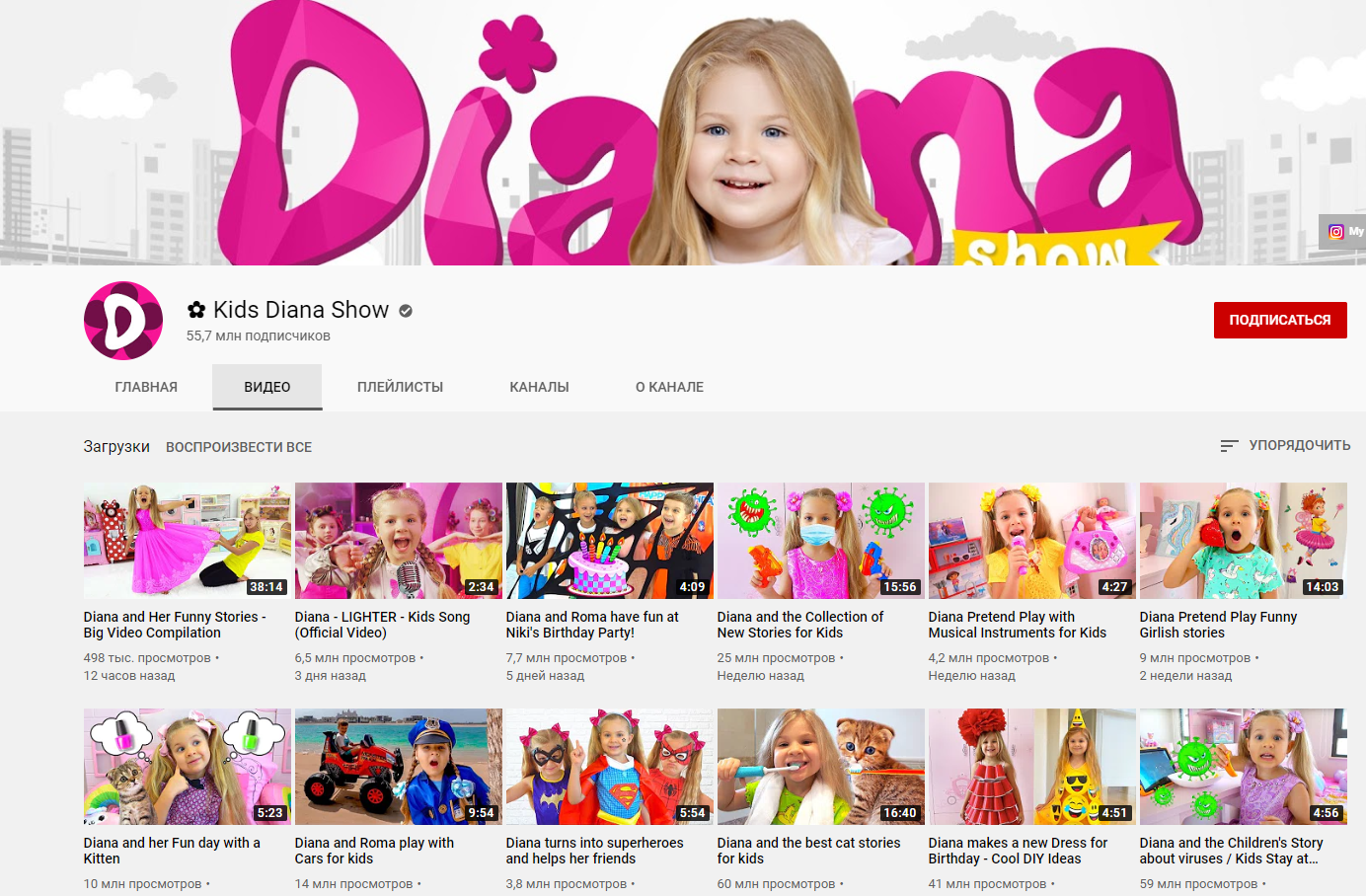Screen dimensions: 1366x896
Task: Open the 38:14 Big Video Compilation thumbnail
Action: tap(187, 540)
